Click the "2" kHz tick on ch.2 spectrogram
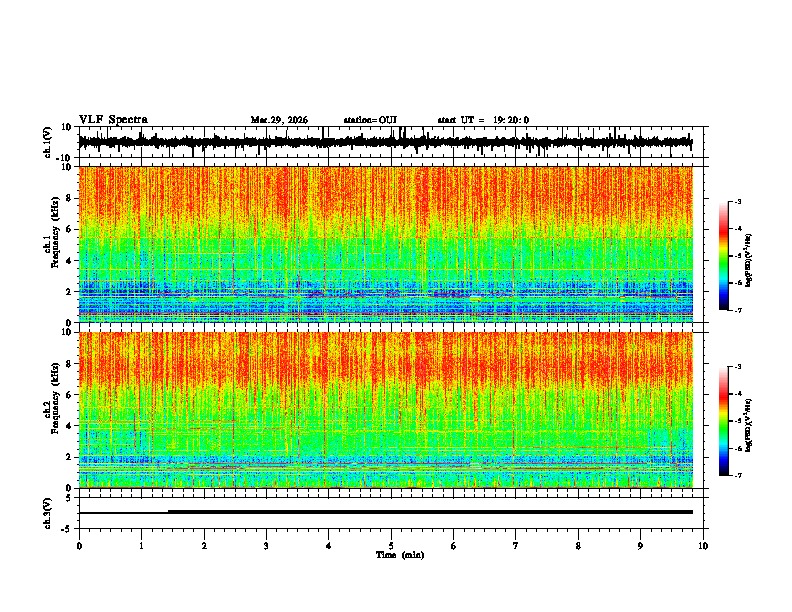Screen dimensions: 792x612 pyautogui.click(x=69, y=457)
